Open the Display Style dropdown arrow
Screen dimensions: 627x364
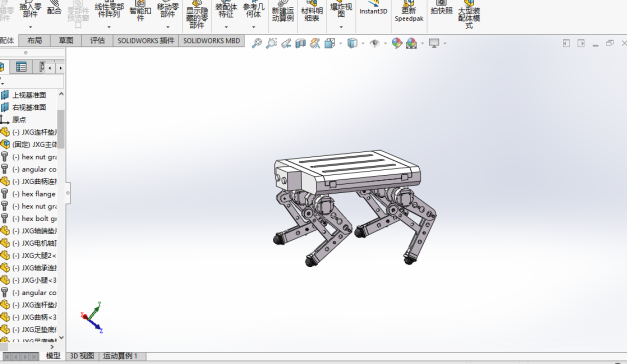point(363,43)
